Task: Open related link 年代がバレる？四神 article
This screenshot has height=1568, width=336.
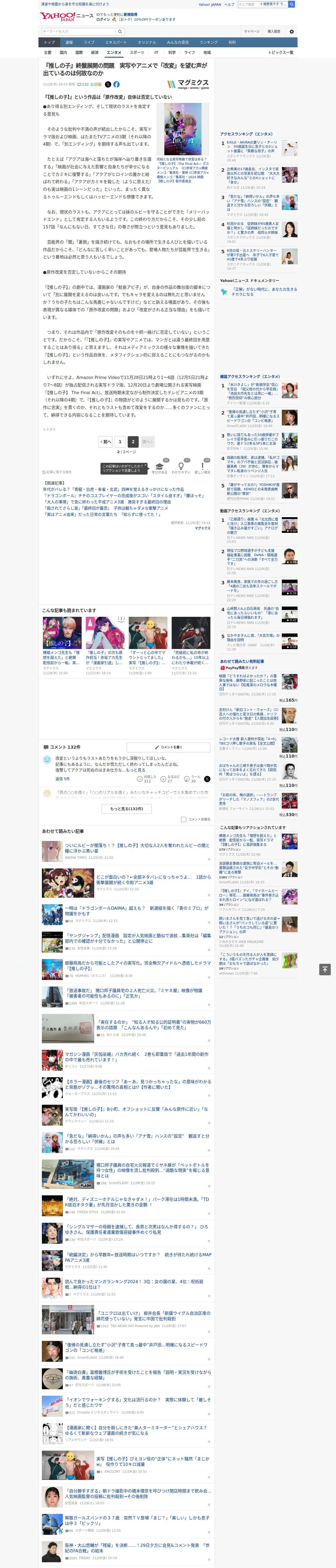Action: click(x=113, y=489)
